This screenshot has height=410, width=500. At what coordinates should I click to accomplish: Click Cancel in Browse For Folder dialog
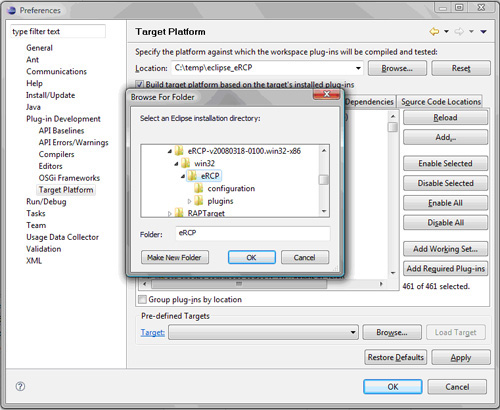click(x=305, y=257)
